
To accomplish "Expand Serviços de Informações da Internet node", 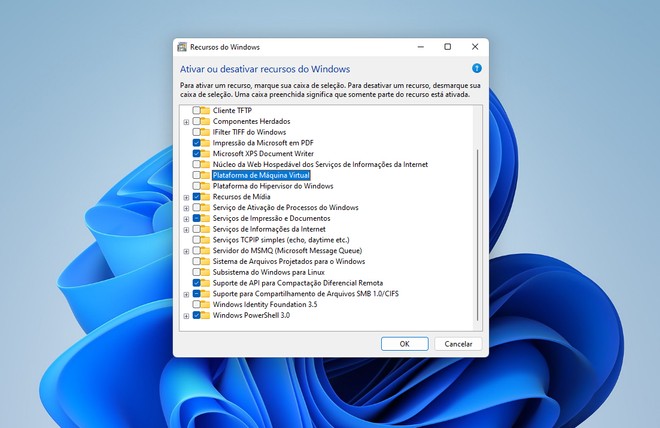I will (186, 230).
